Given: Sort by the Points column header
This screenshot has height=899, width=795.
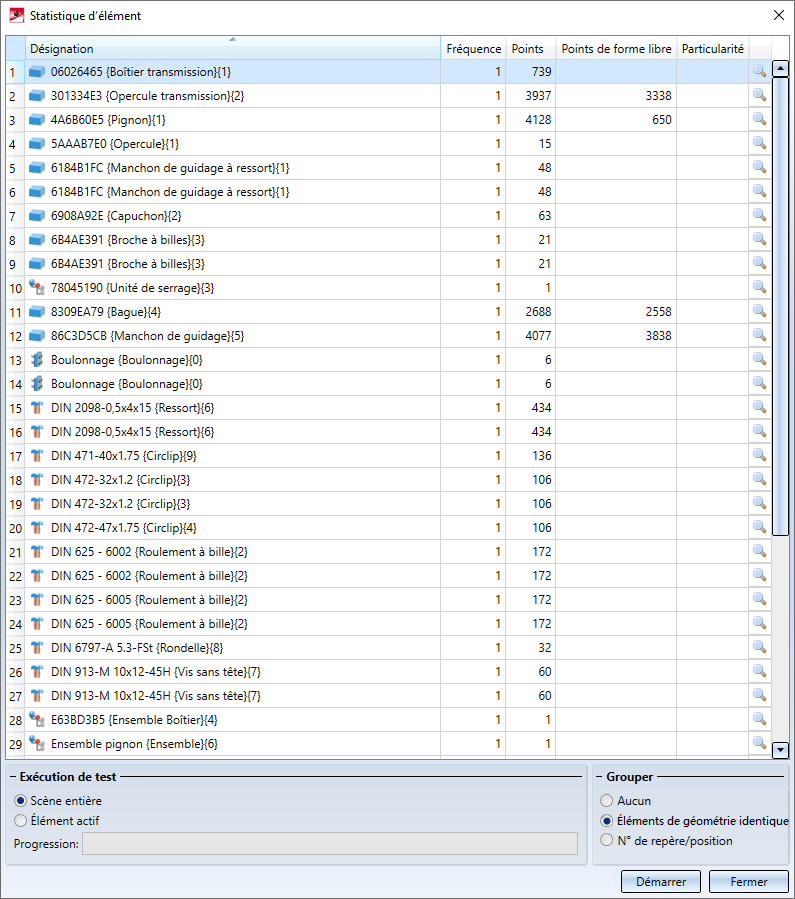Looking at the screenshot, I should [528, 49].
